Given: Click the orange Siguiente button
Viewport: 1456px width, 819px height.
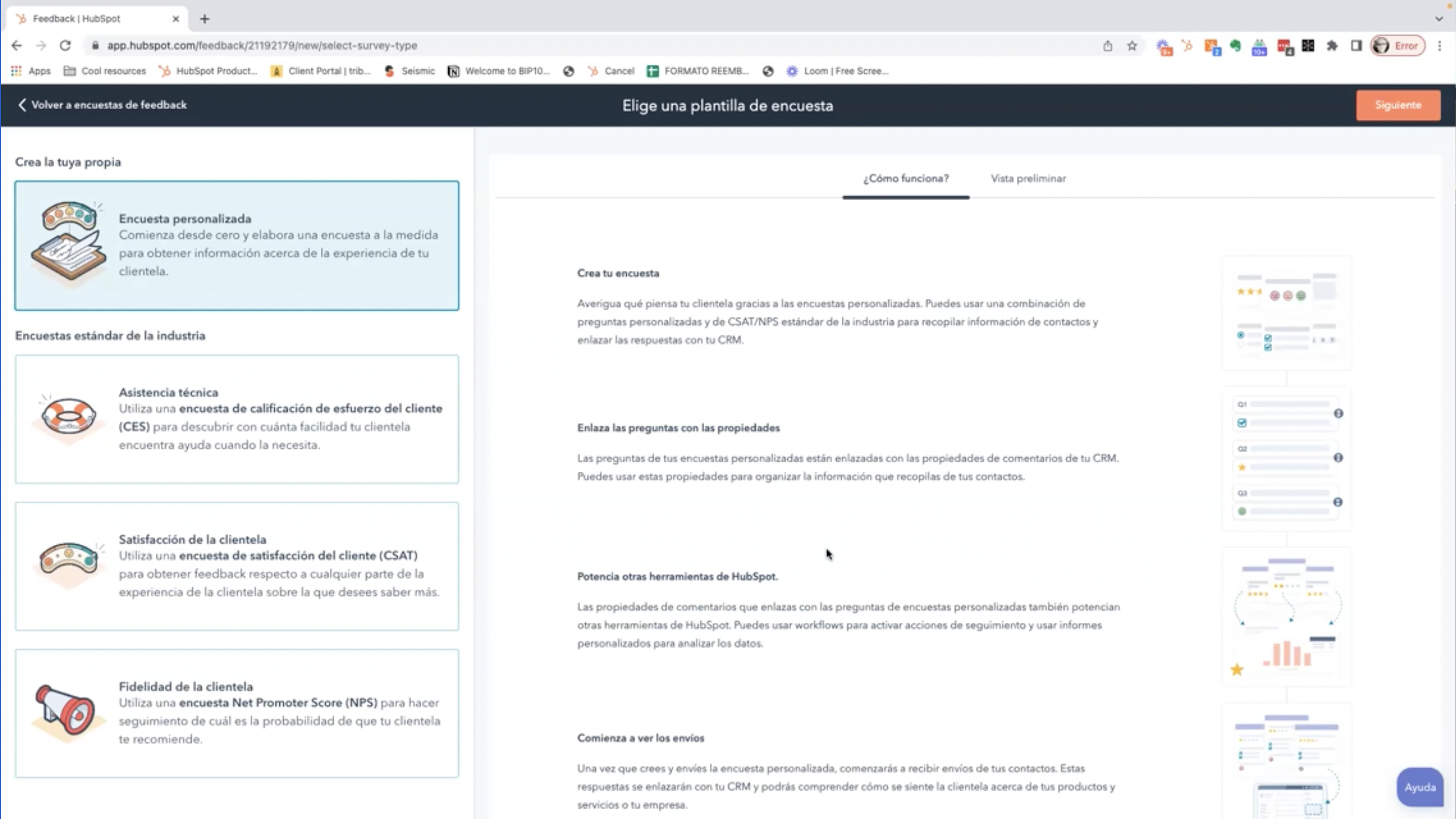Looking at the screenshot, I should (1397, 105).
